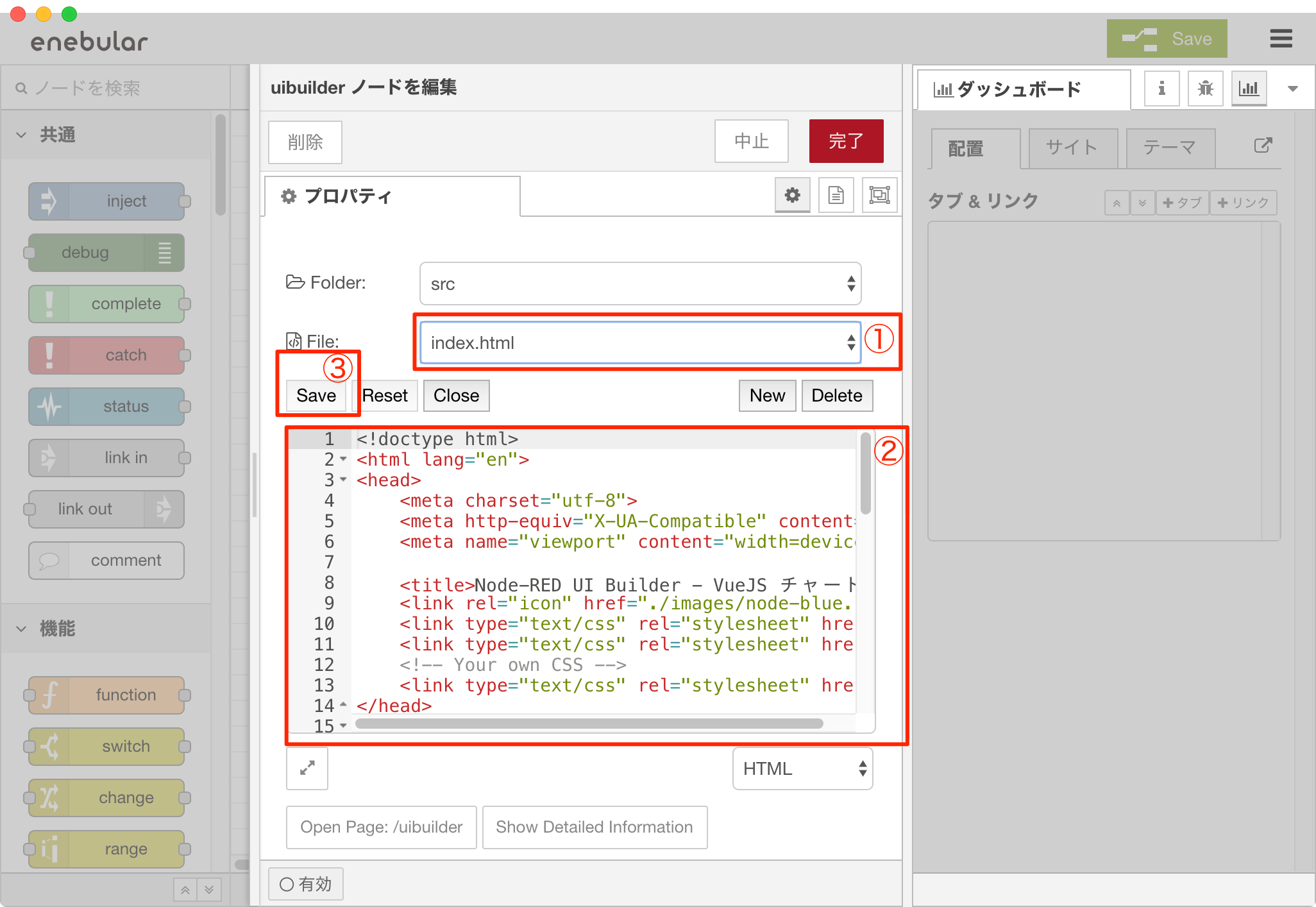Viewport: 1316px width, 907px height.
Task: Open the Folder src dropdown
Action: 640,284
